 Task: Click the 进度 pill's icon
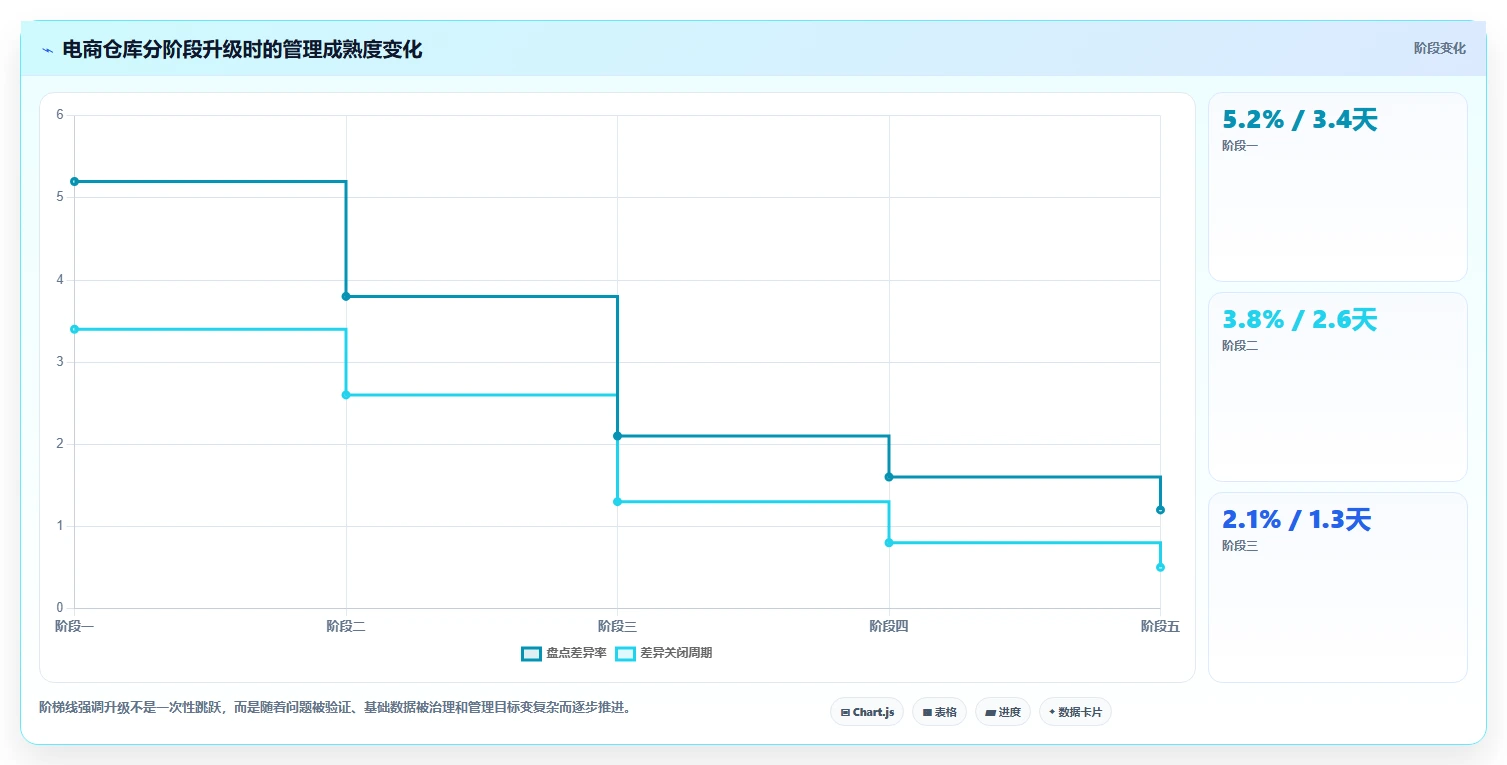[990, 713]
